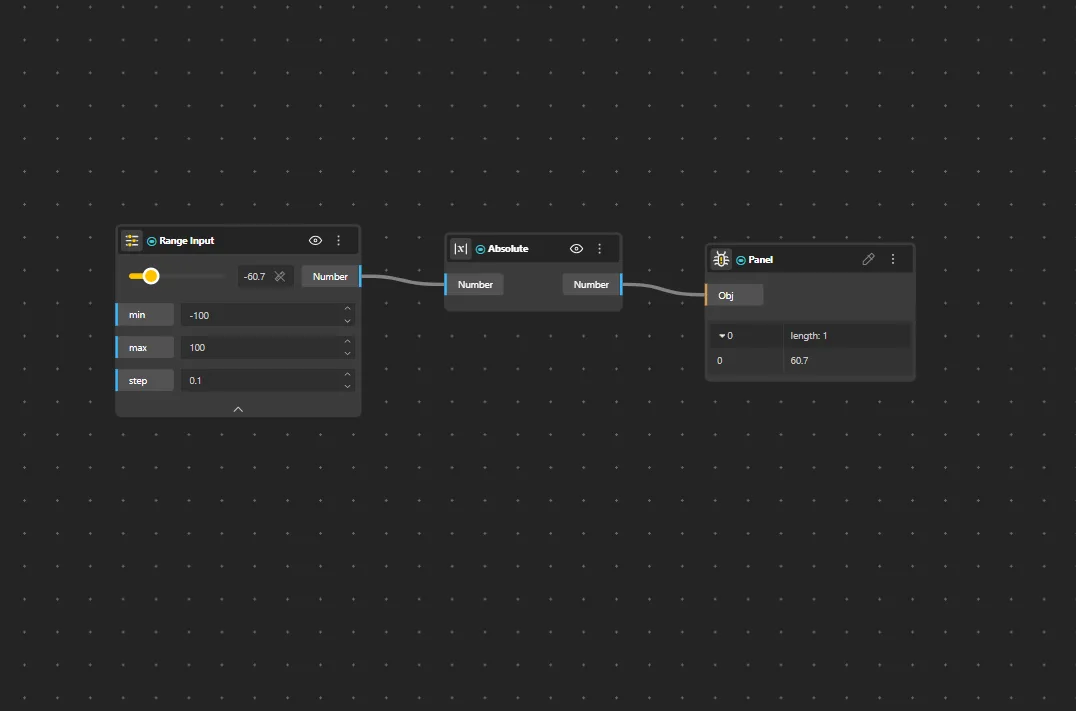Increment the step value stepper
The image size is (1076, 711).
tap(347, 374)
